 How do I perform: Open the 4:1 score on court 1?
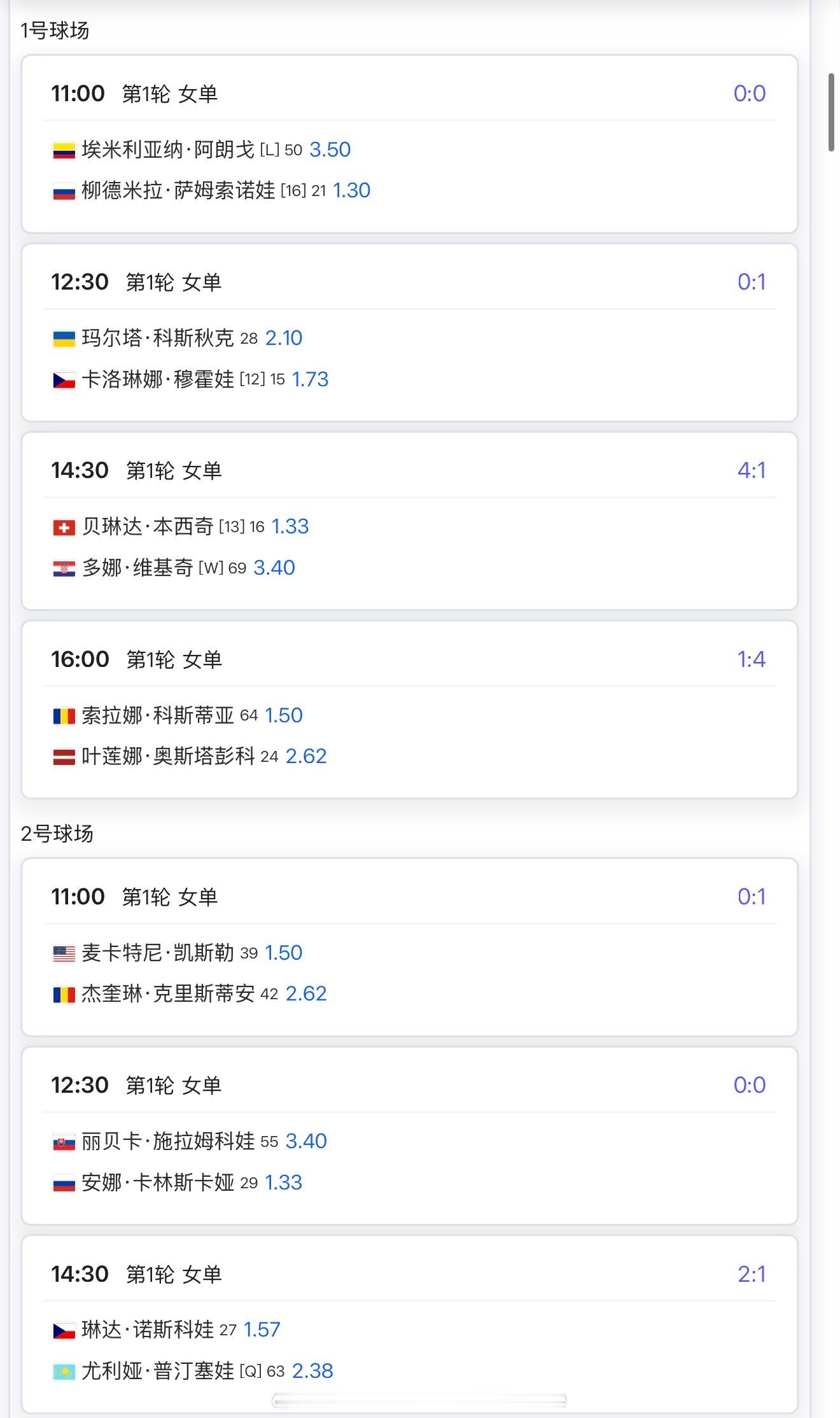(751, 470)
